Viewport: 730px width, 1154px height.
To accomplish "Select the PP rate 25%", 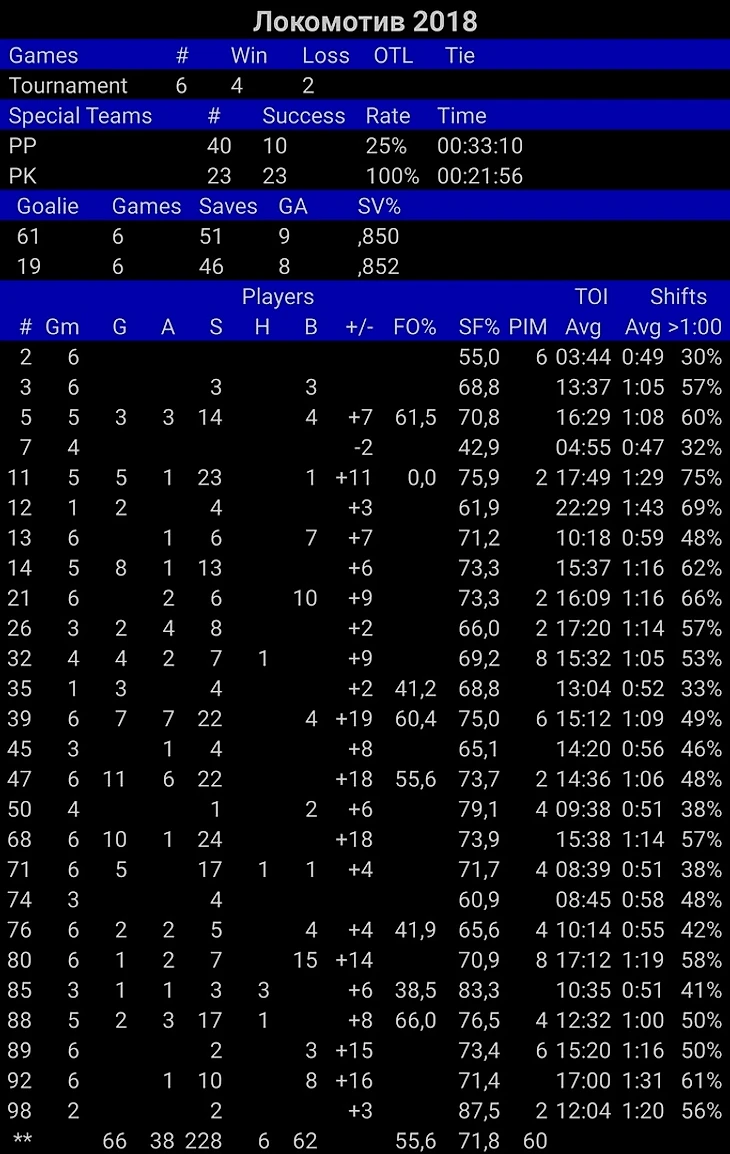I will [386, 146].
